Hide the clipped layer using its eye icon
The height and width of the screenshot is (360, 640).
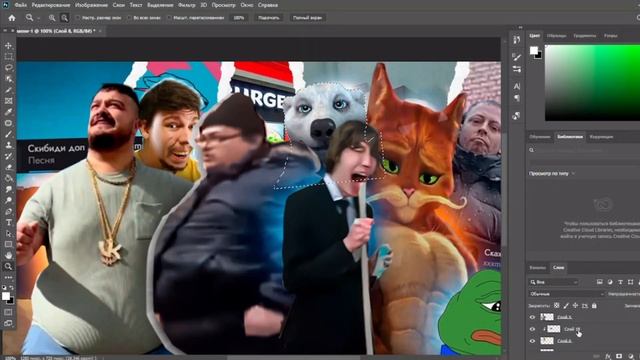pyautogui.click(x=532, y=329)
